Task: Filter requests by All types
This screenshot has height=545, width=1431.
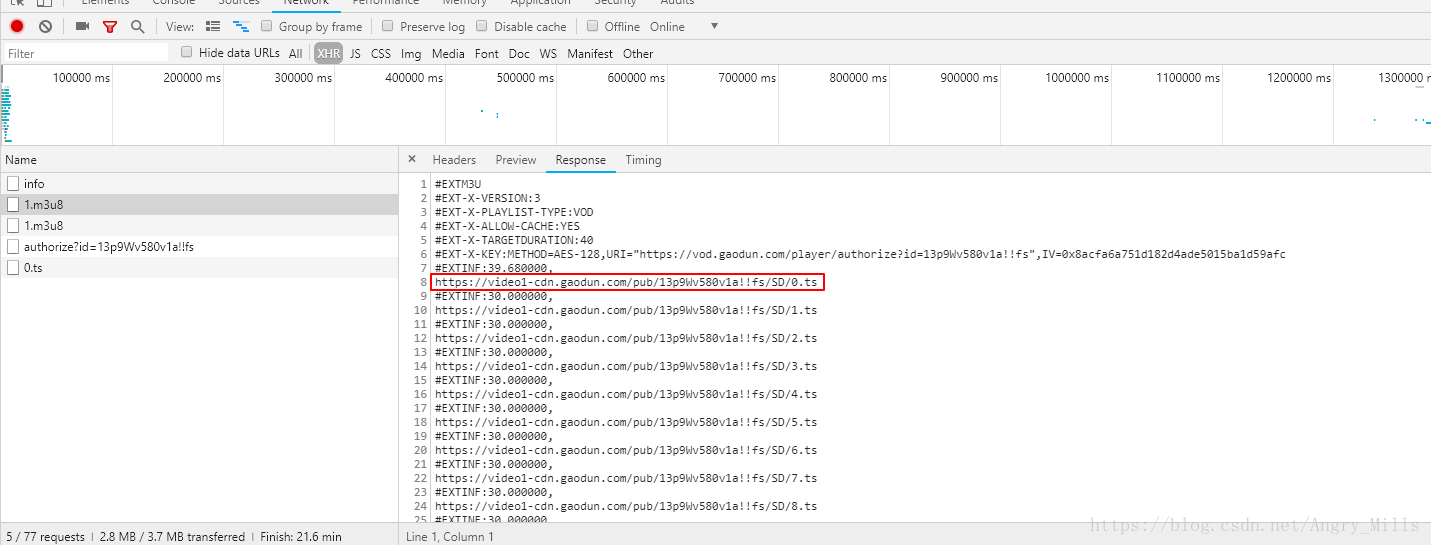Action: coord(295,54)
